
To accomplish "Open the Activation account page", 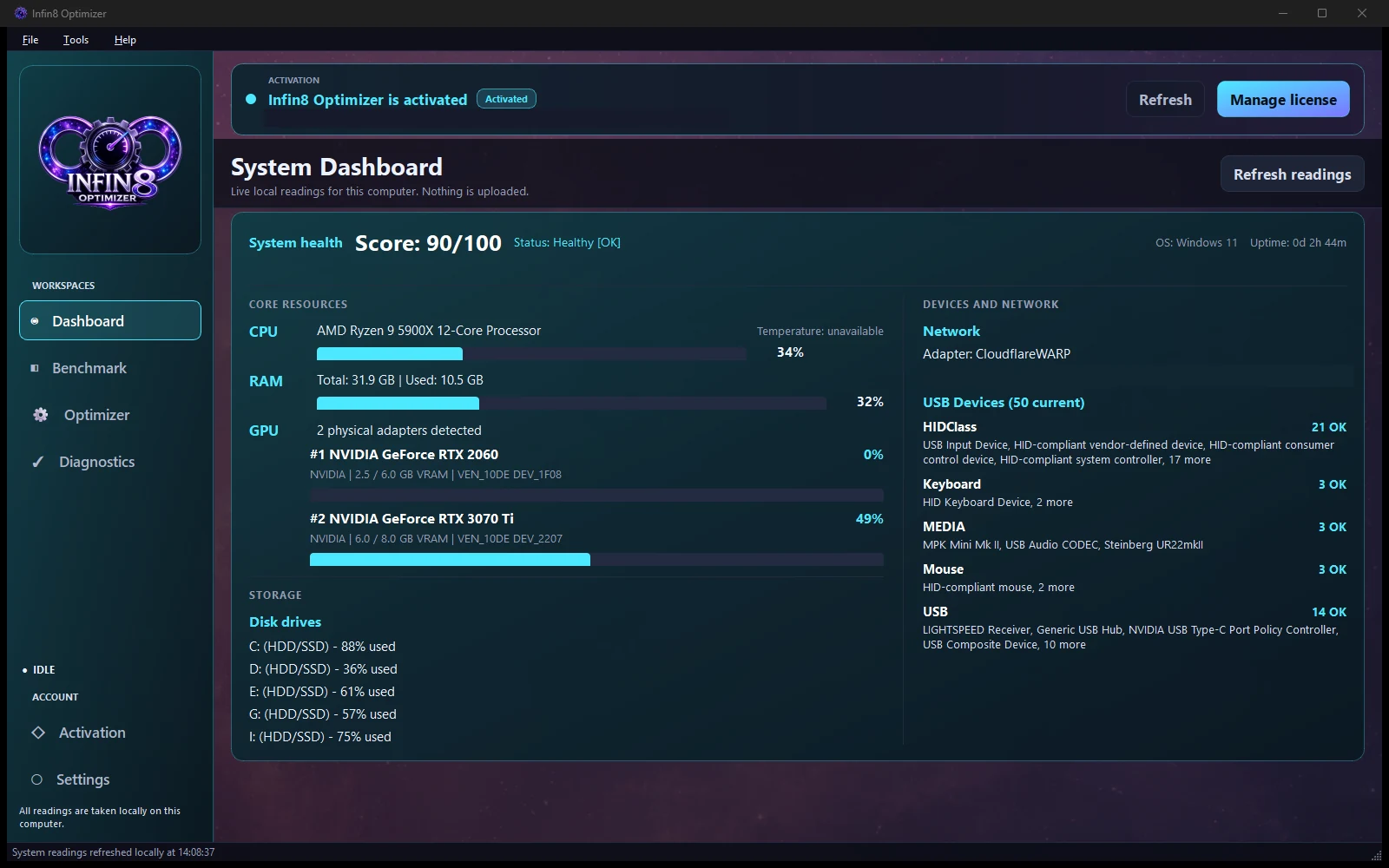I will click(x=110, y=733).
